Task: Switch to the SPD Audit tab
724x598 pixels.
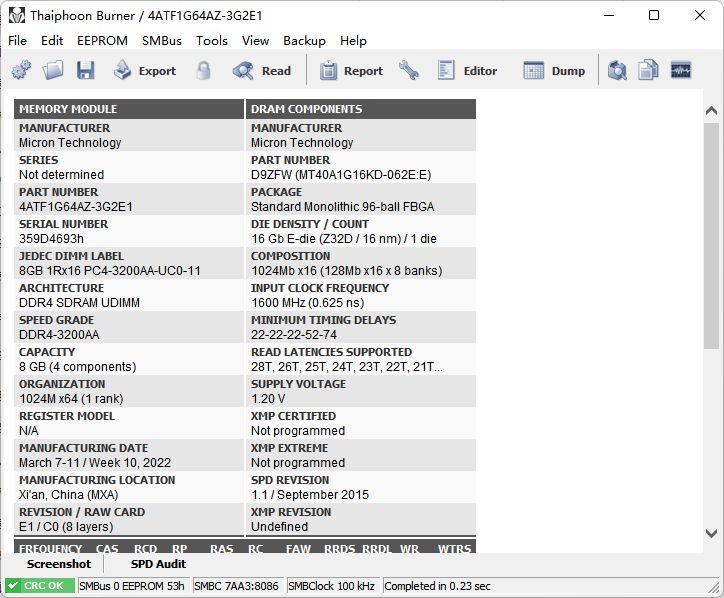Action: pyautogui.click(x=158, y=564)
